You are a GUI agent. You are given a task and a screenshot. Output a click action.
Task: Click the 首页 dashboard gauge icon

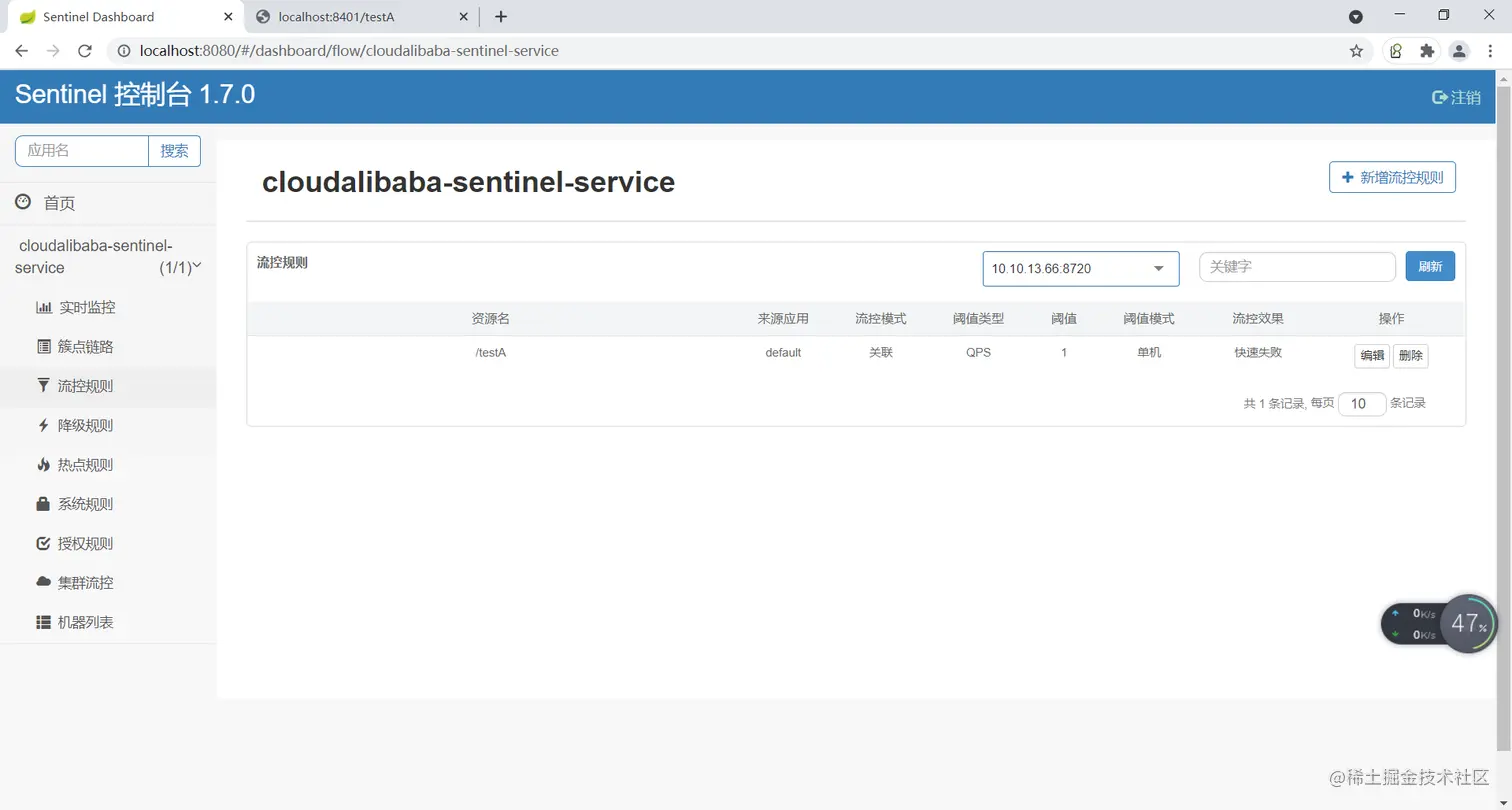tap(23, 202)
